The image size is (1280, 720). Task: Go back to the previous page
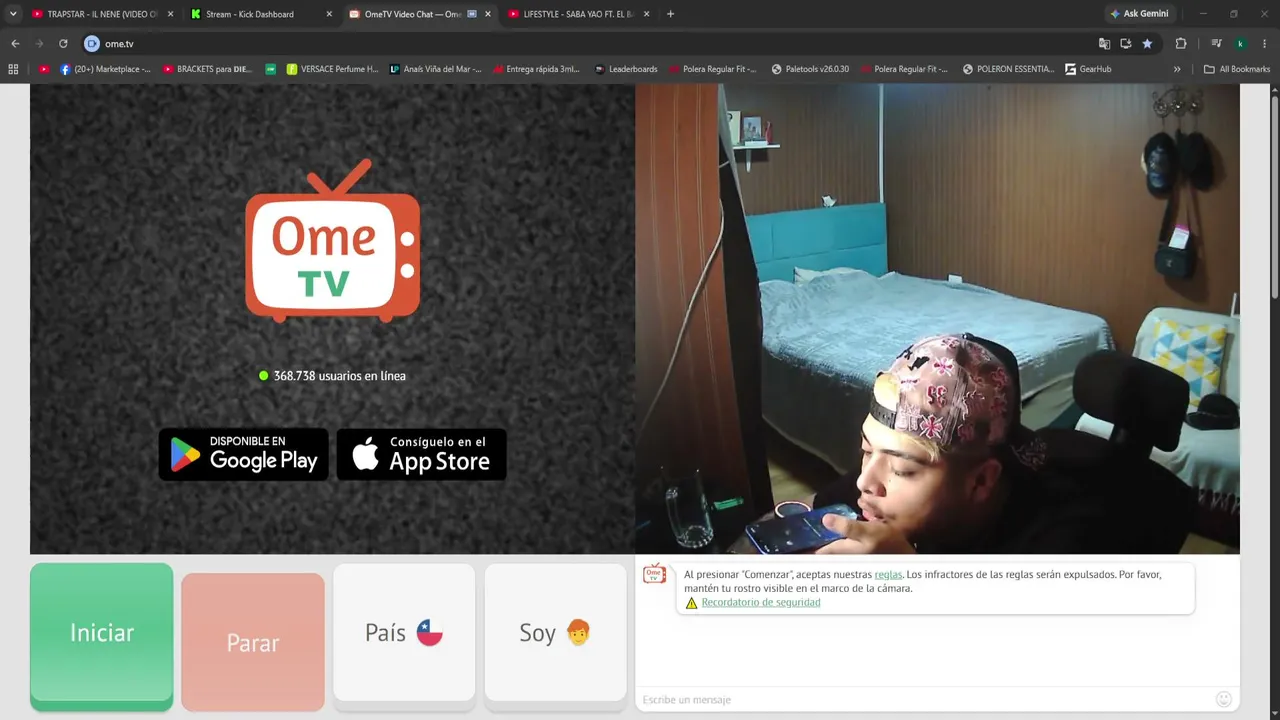15,44
